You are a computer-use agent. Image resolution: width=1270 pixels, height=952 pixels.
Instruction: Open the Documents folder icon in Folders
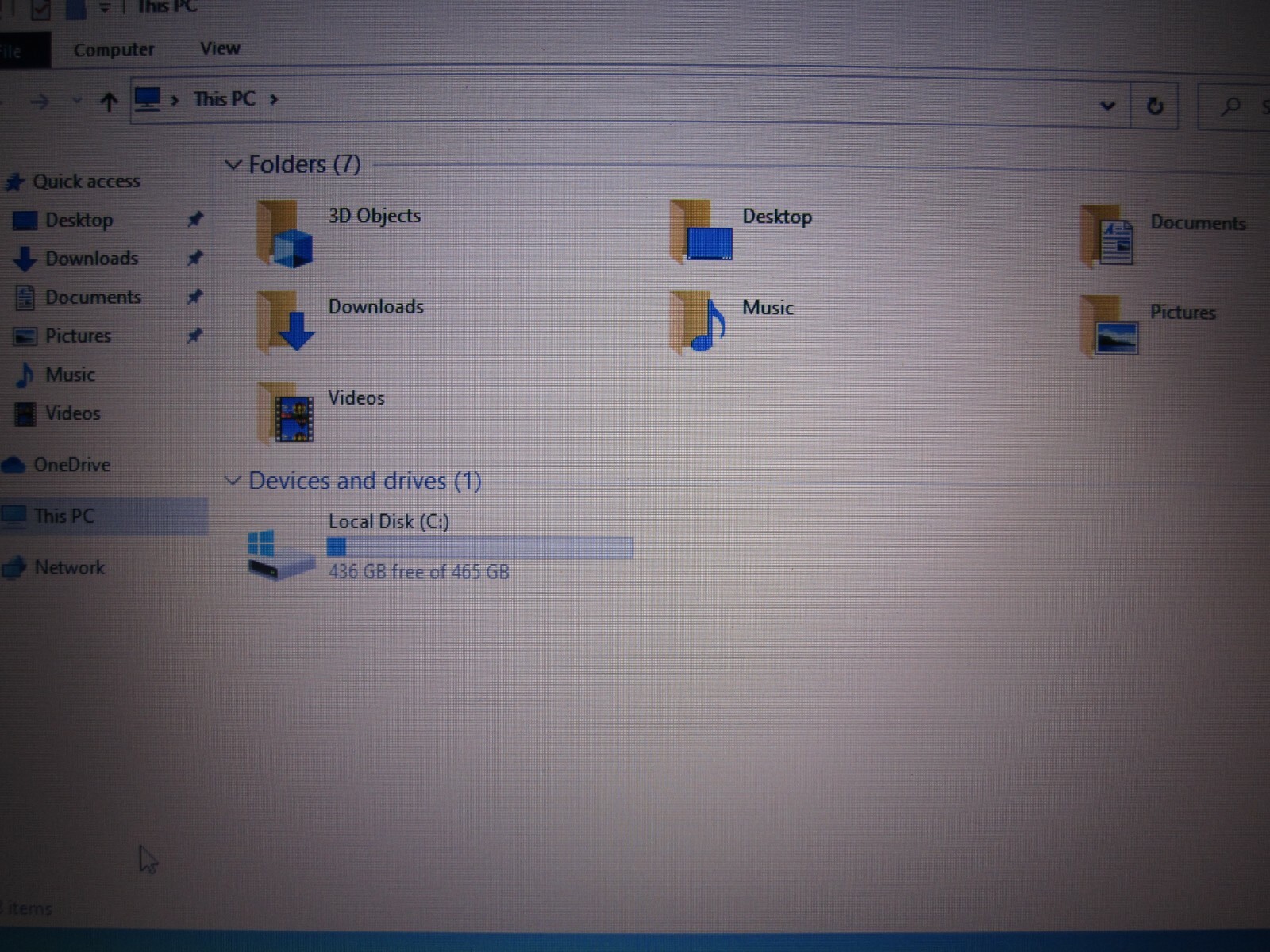1107,236
